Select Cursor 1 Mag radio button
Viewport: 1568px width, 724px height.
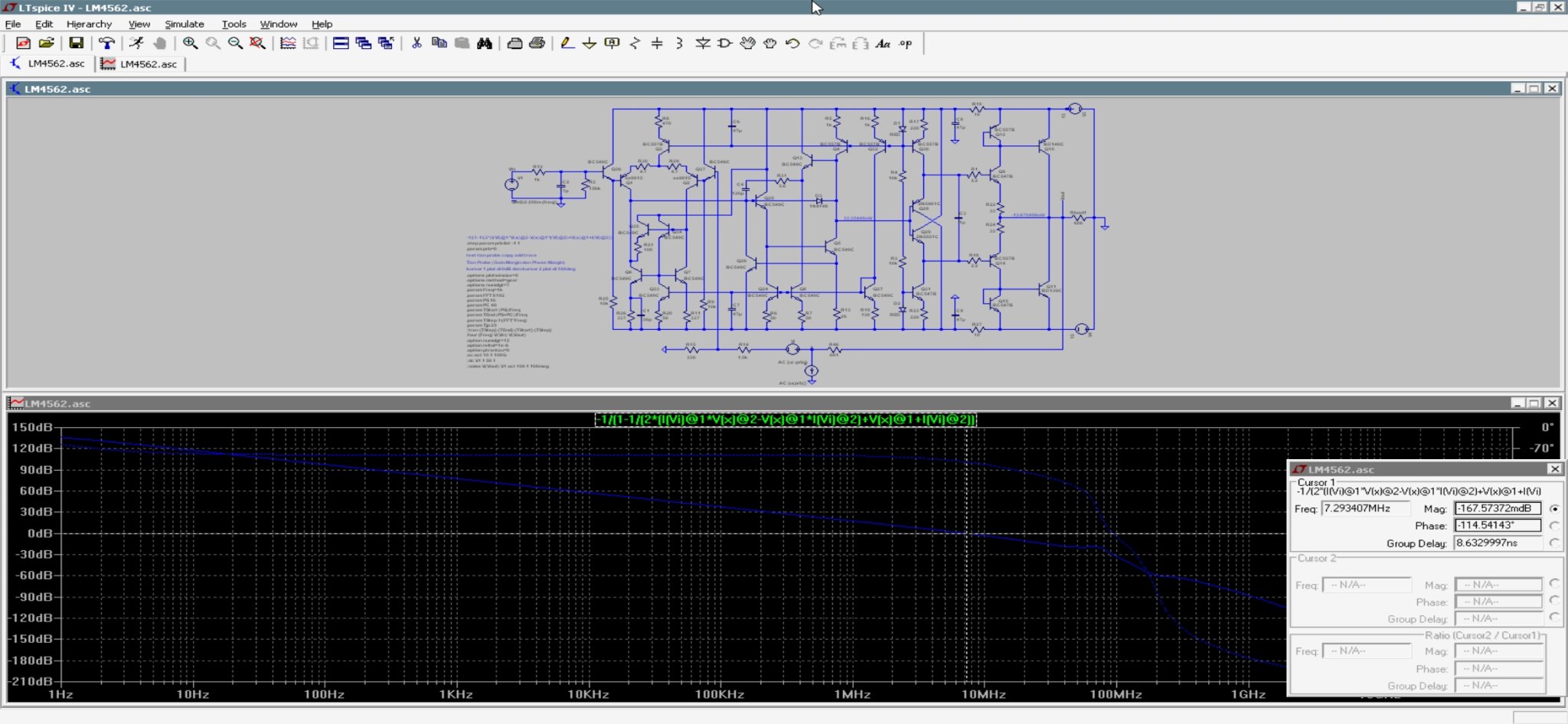click(1554, 509)
